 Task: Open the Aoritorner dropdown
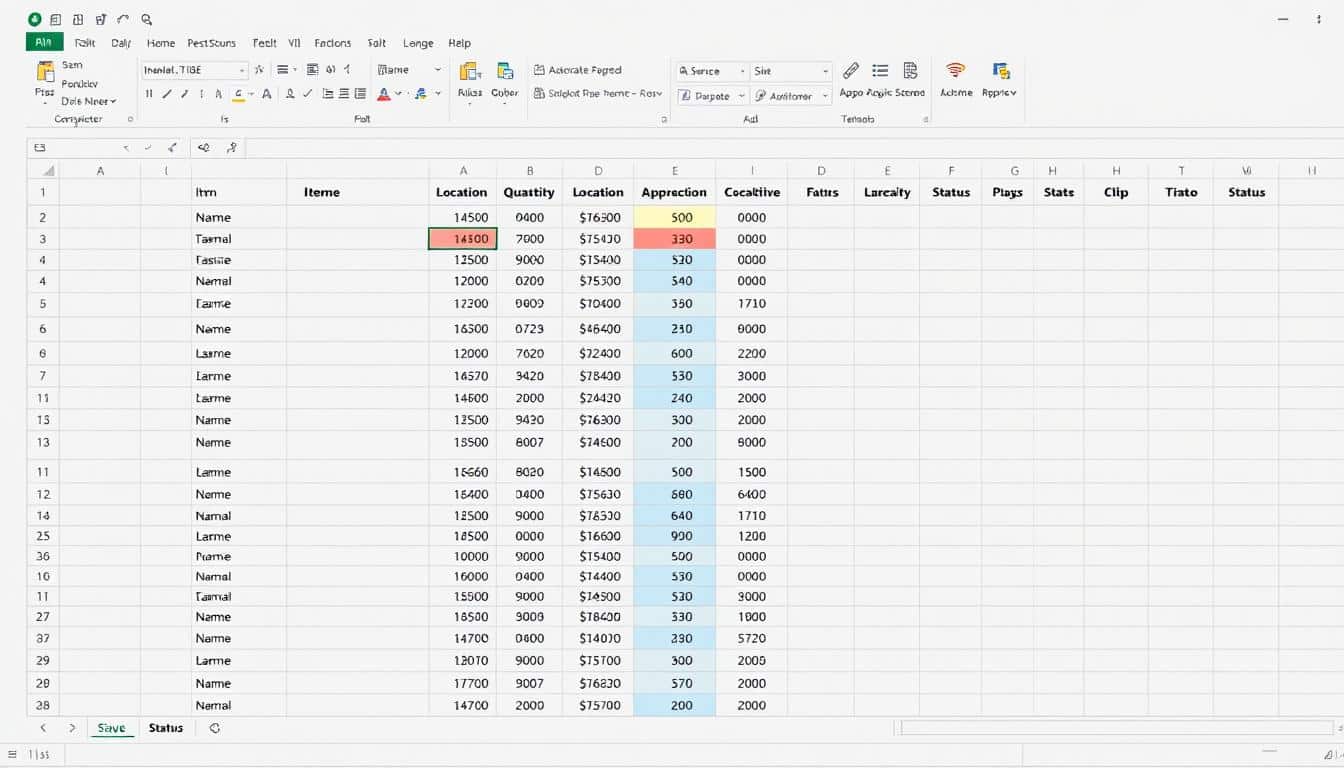tap(791, 96)
